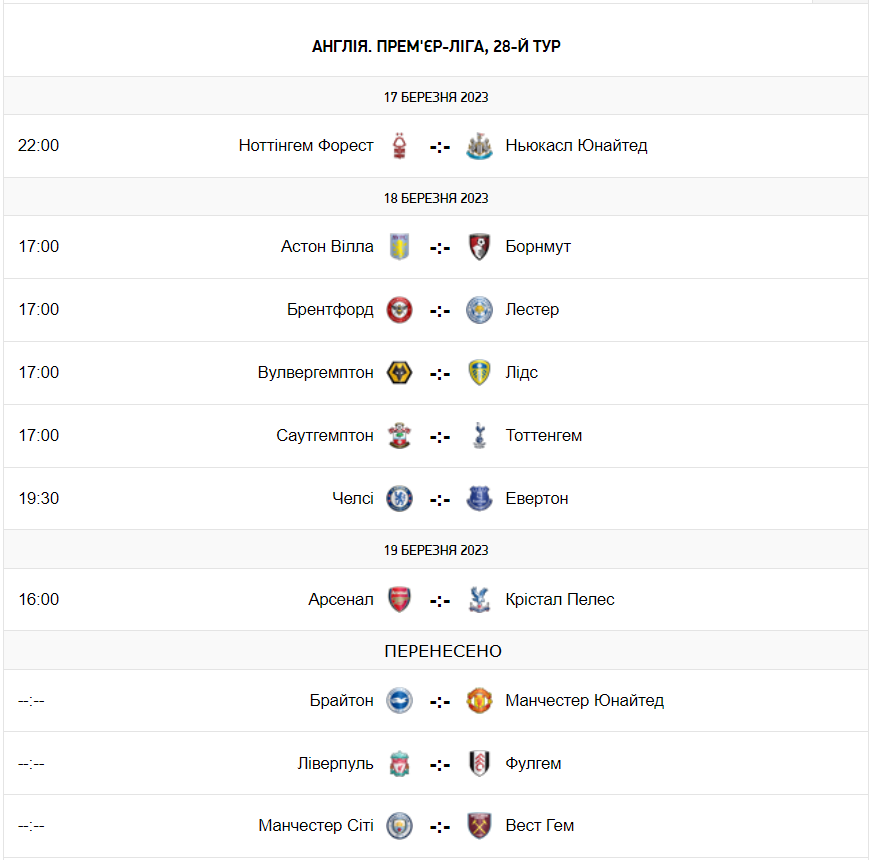This screenshot has height=860, width=871.
Task: Open the Arsenal cannon crest
Action: (399, 599)
